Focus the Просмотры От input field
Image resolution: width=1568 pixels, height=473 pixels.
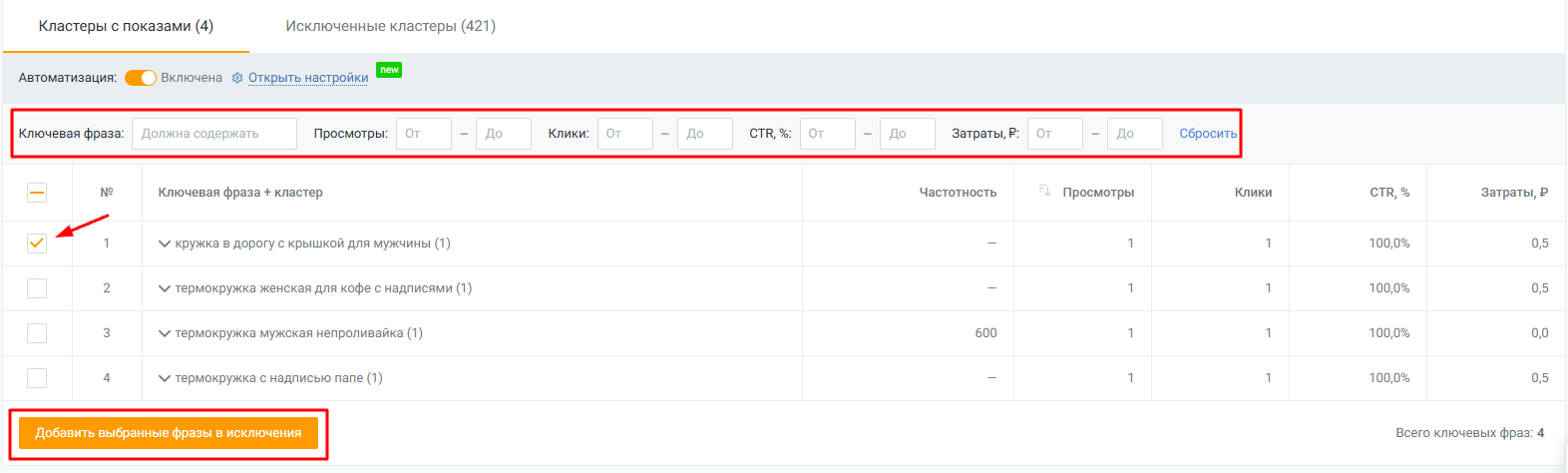424,134
